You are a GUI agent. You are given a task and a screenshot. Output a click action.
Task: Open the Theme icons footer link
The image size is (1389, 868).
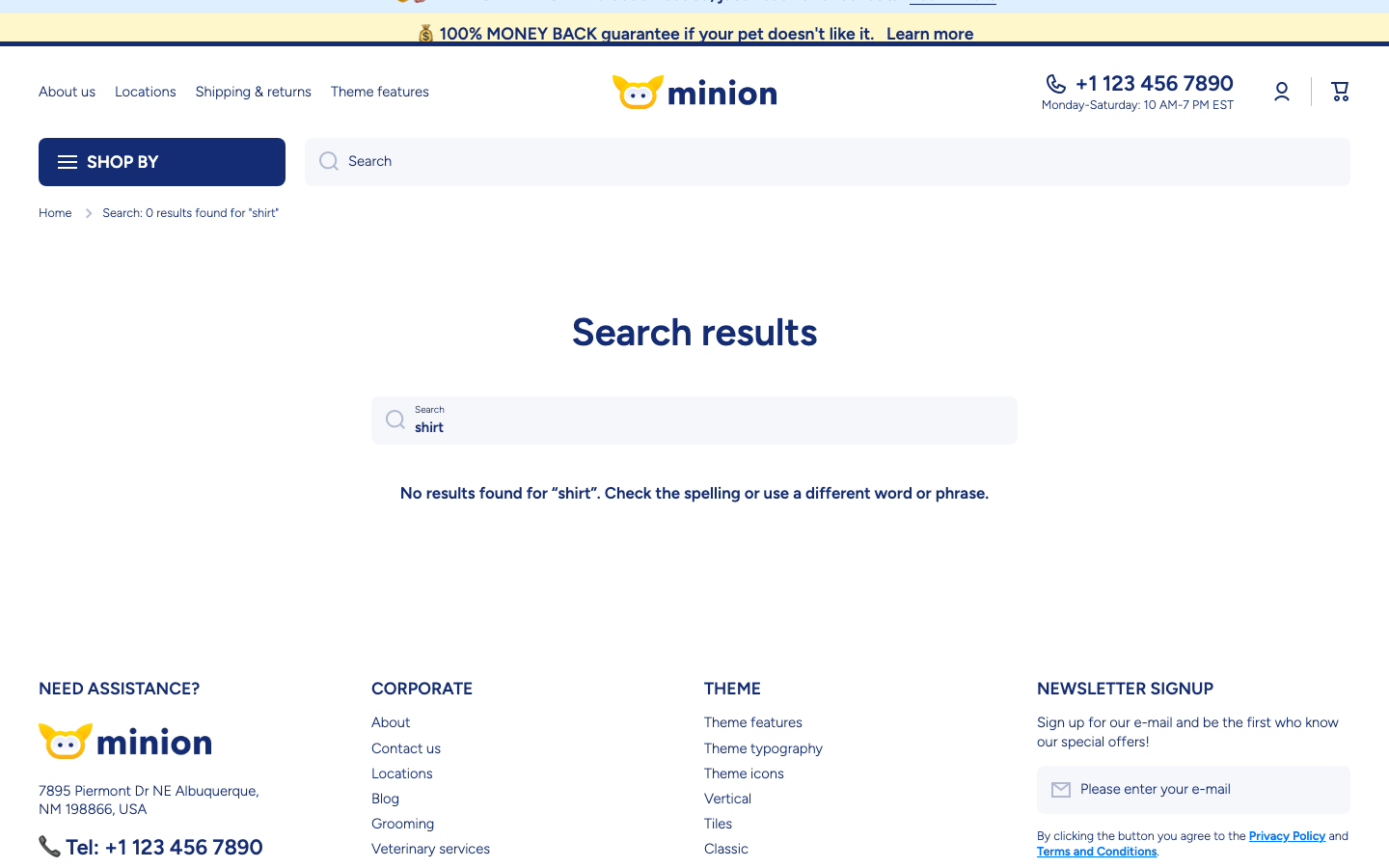coord(744,773)
